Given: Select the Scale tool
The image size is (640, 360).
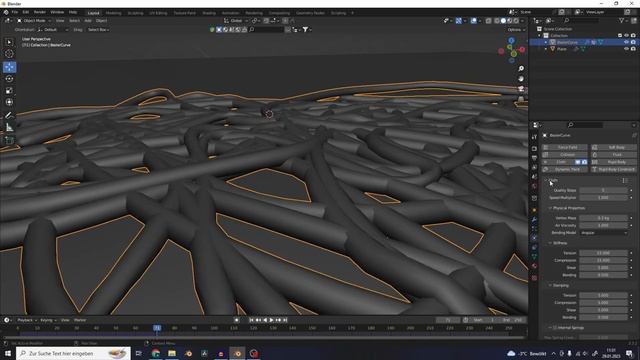Looking at the screenshot, I should [x=9, y=91].
